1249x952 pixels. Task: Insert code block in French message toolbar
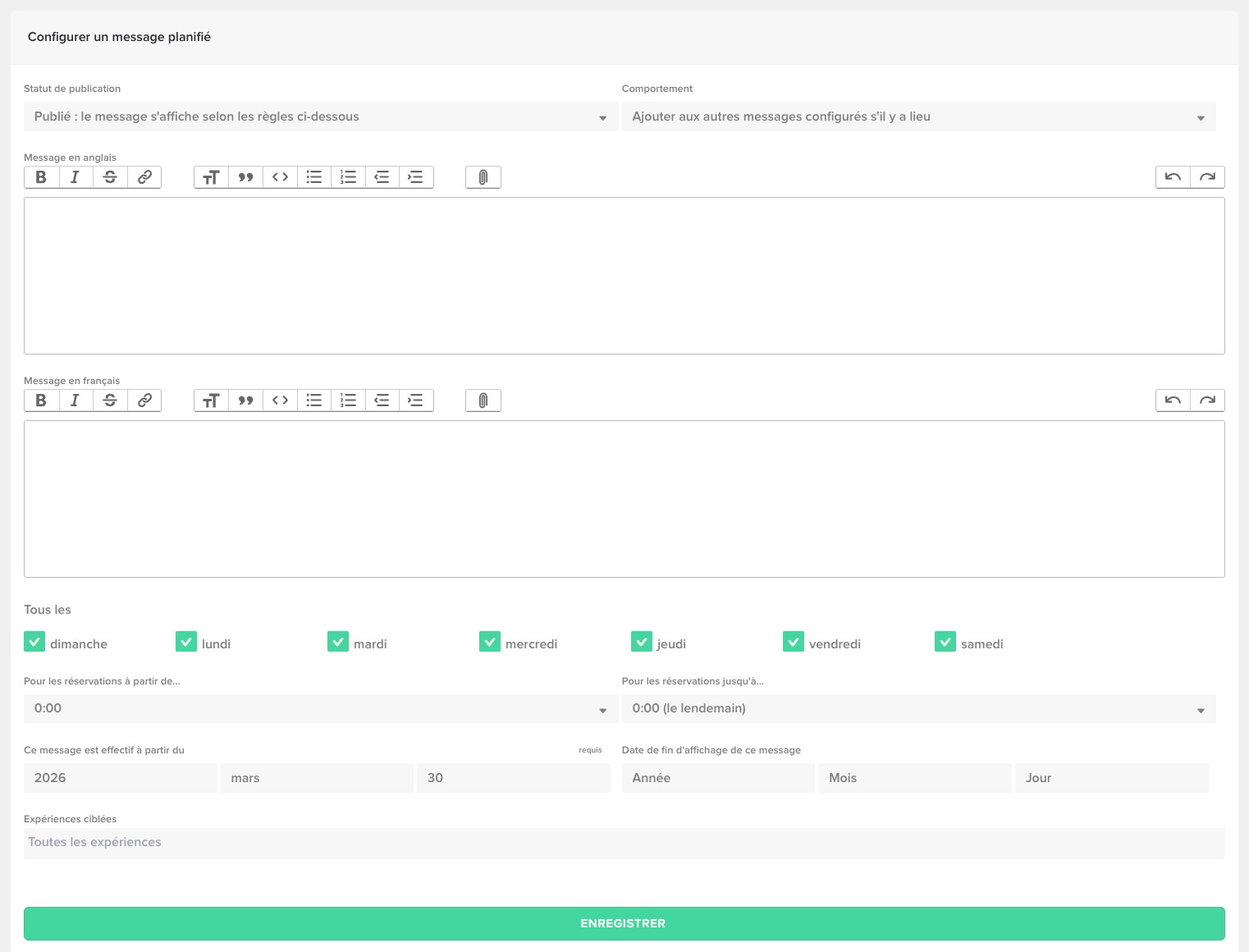tap(280, 400)
